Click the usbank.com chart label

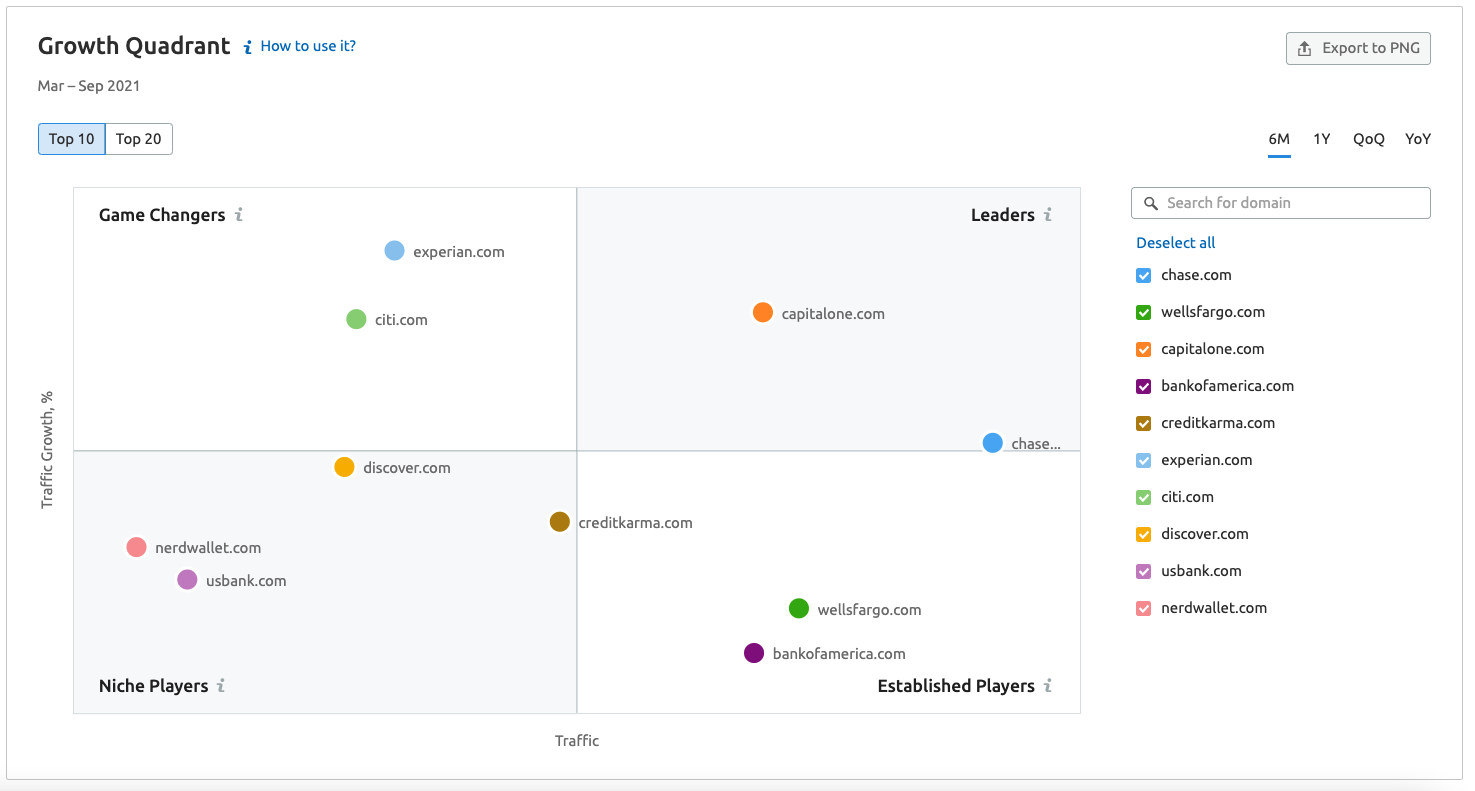246,581
